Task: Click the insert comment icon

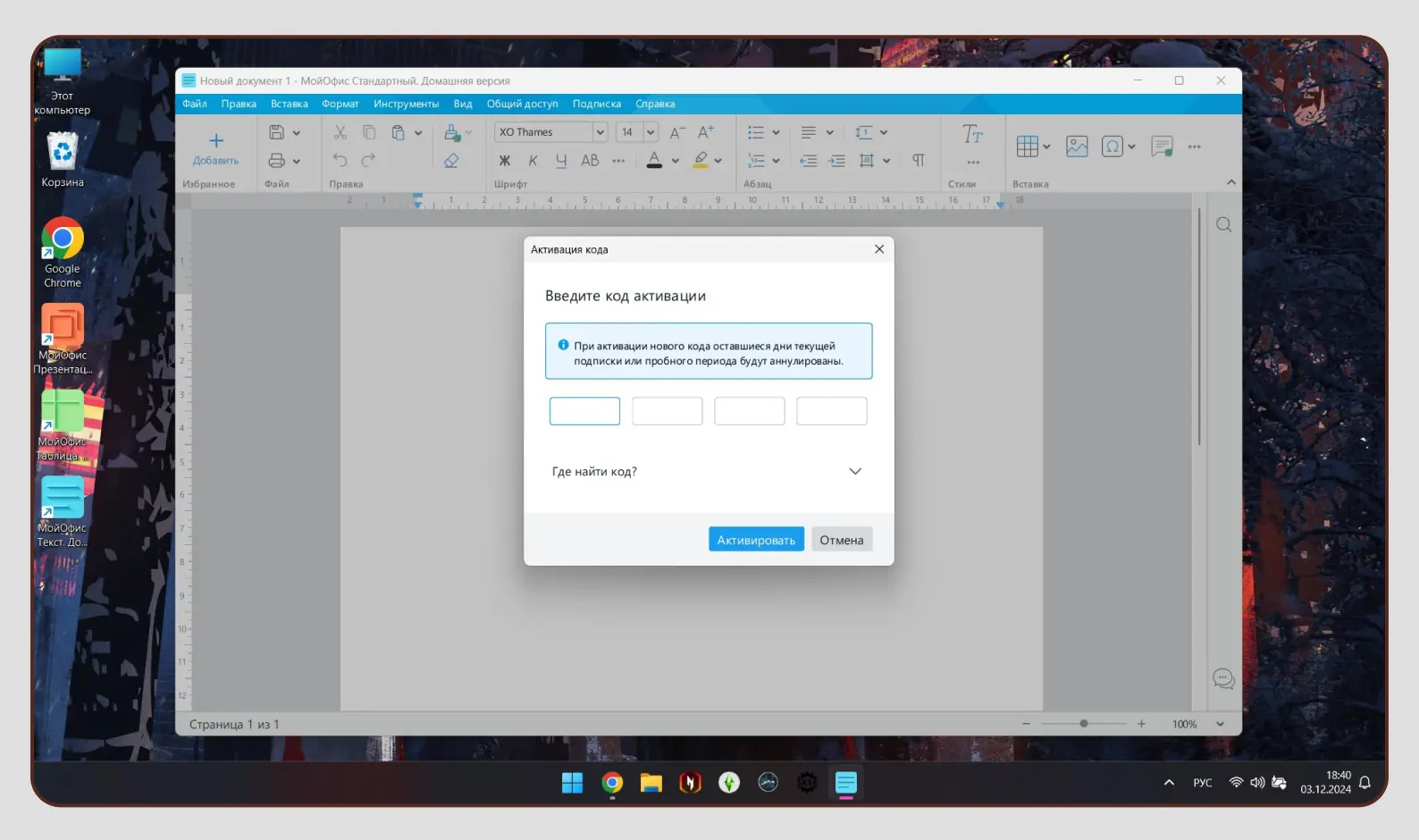Action: pos(1162,147)
